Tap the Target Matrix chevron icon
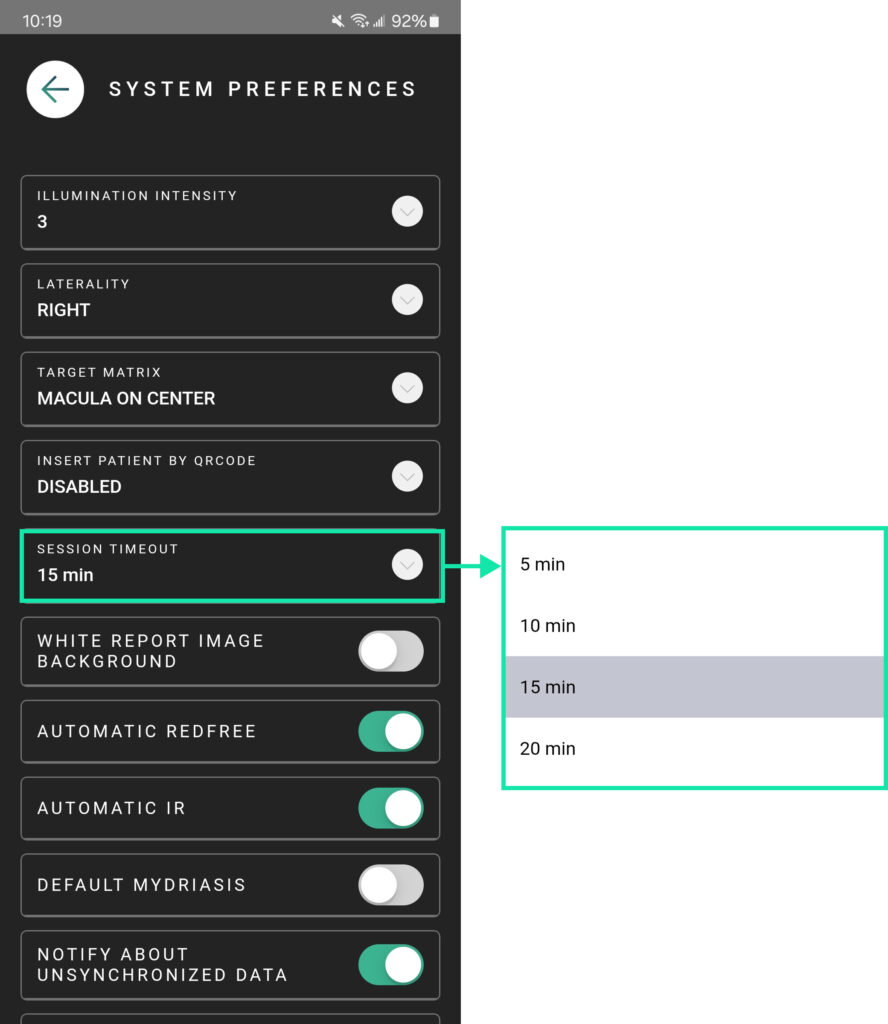The image size is (888, 1024). click(407, 388)
